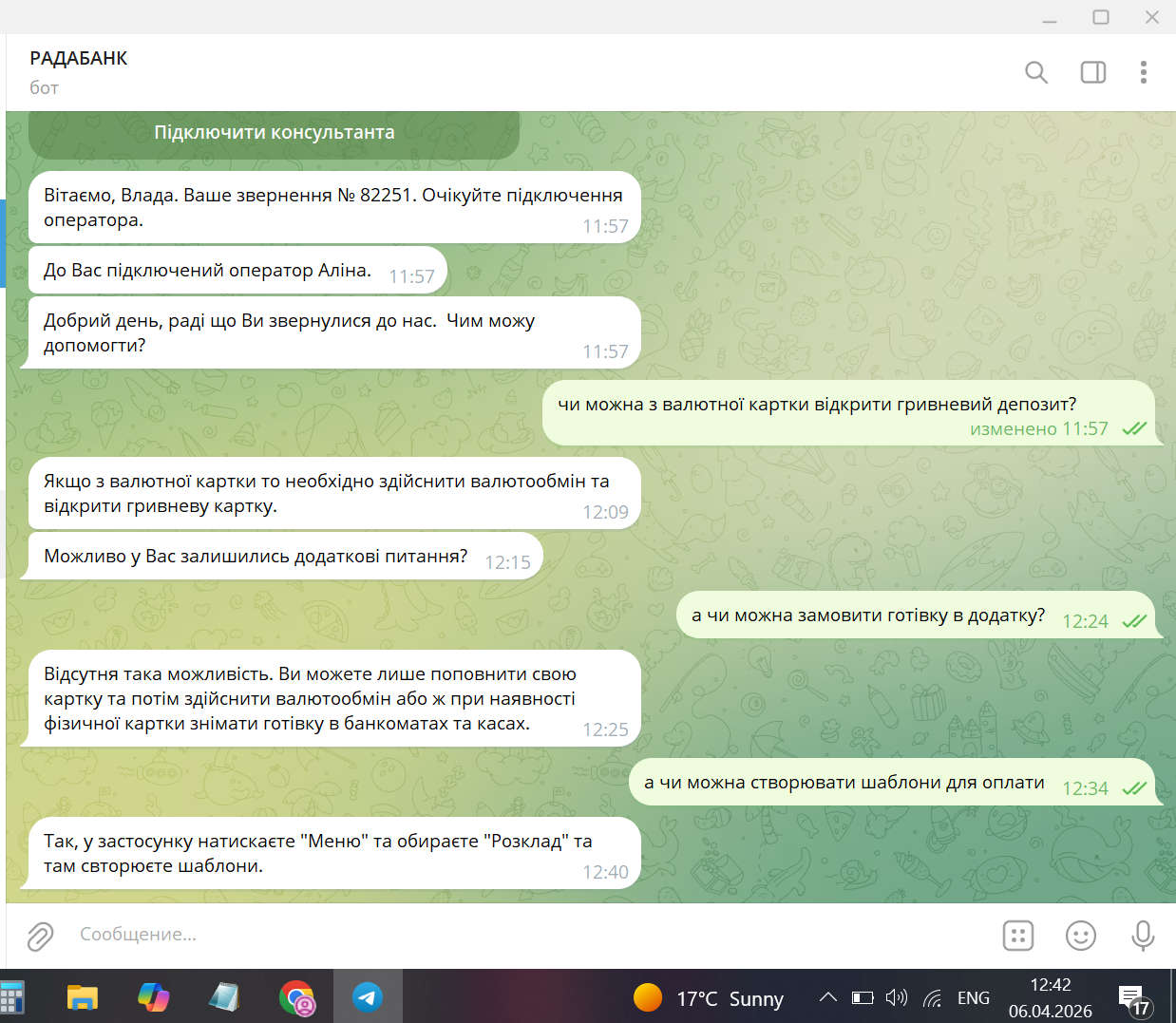Open the volume control icon

pyautogui.click(x=896, y=997)
